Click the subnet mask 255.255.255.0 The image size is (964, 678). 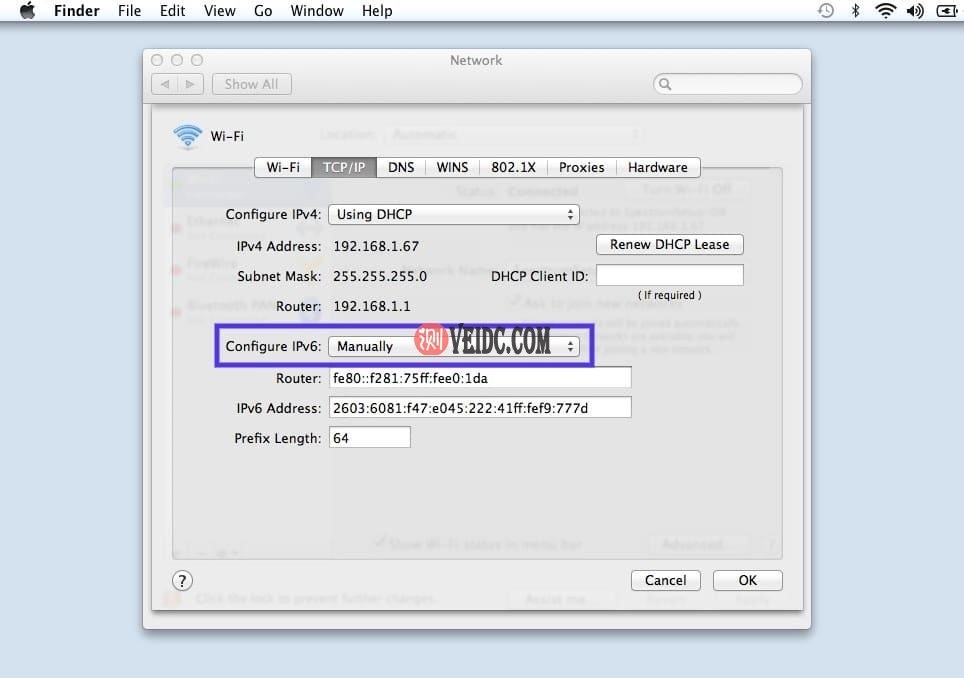coord(380,277)
